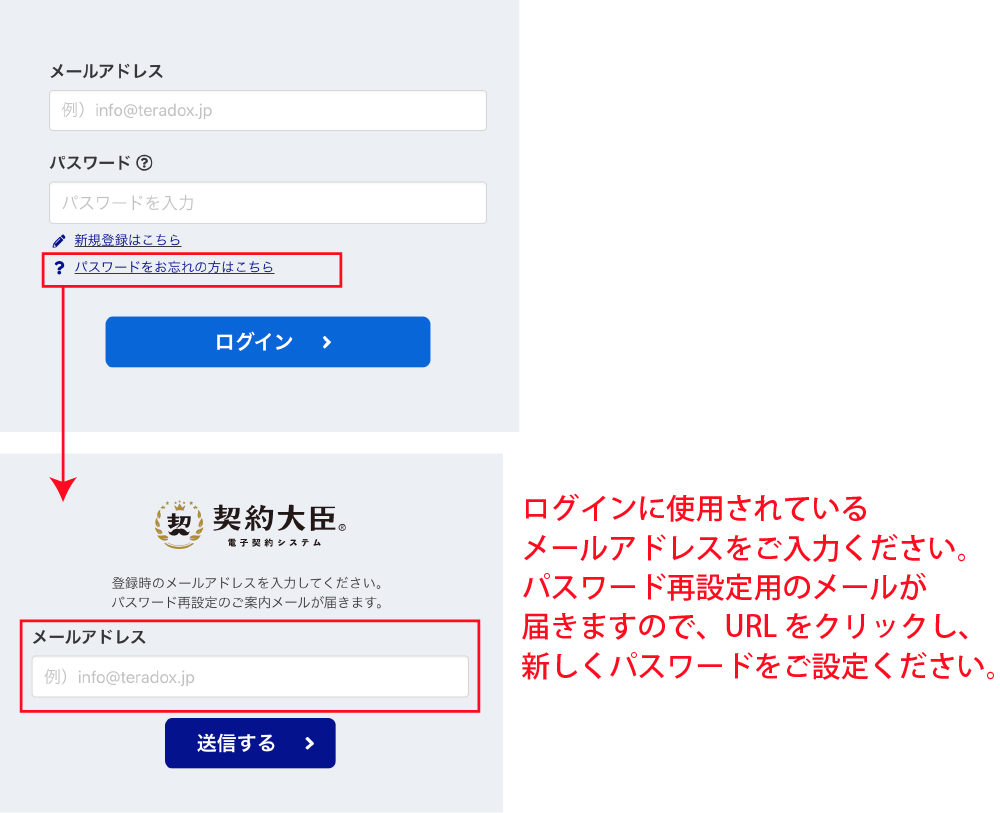Click the メールアドレス label on the reset form
Screen dimensions: 1000x813
pos(89,637)
